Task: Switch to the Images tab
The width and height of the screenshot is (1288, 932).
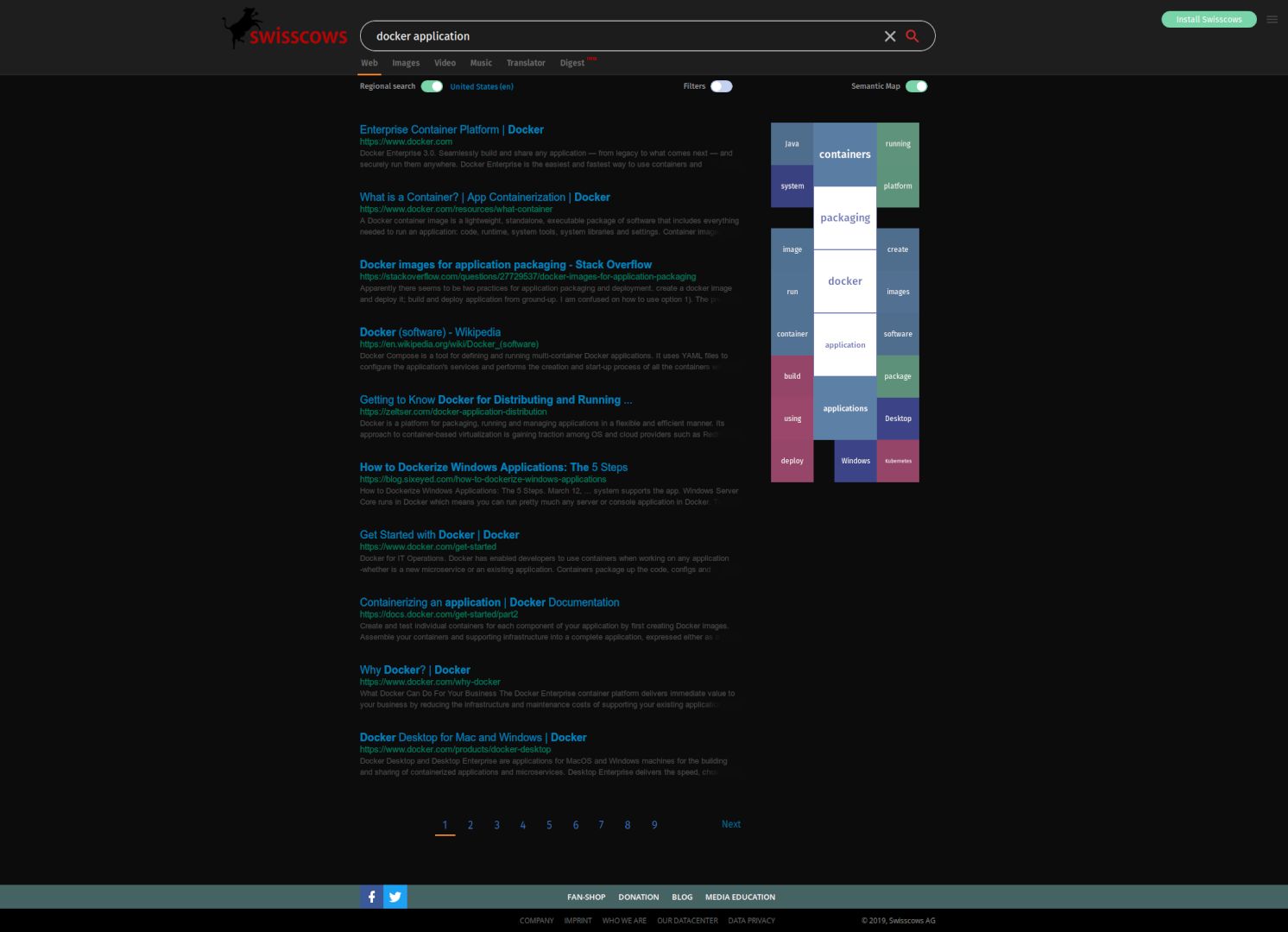Action: pyautogui.click(x=405, y=63)
